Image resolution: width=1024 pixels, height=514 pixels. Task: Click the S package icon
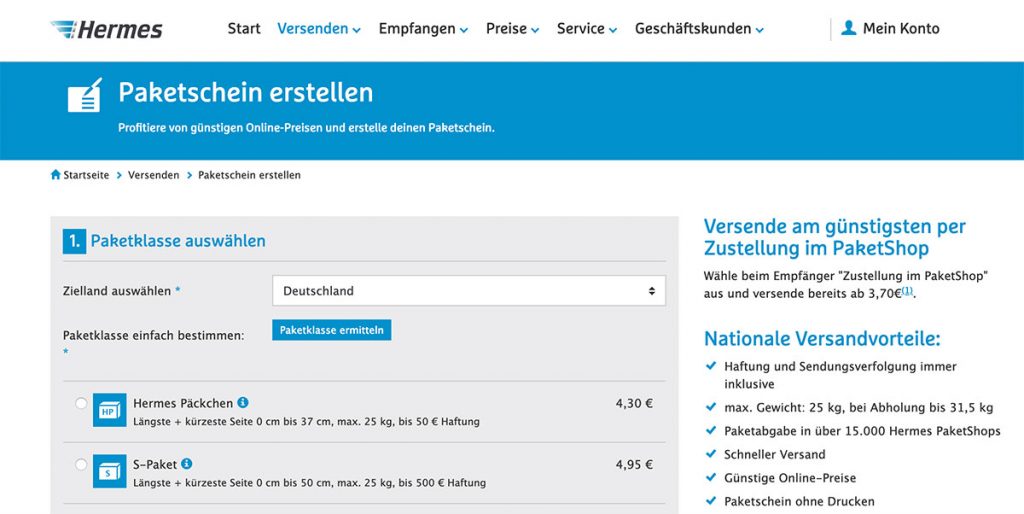pyautogui.click(x=110, y=472)
